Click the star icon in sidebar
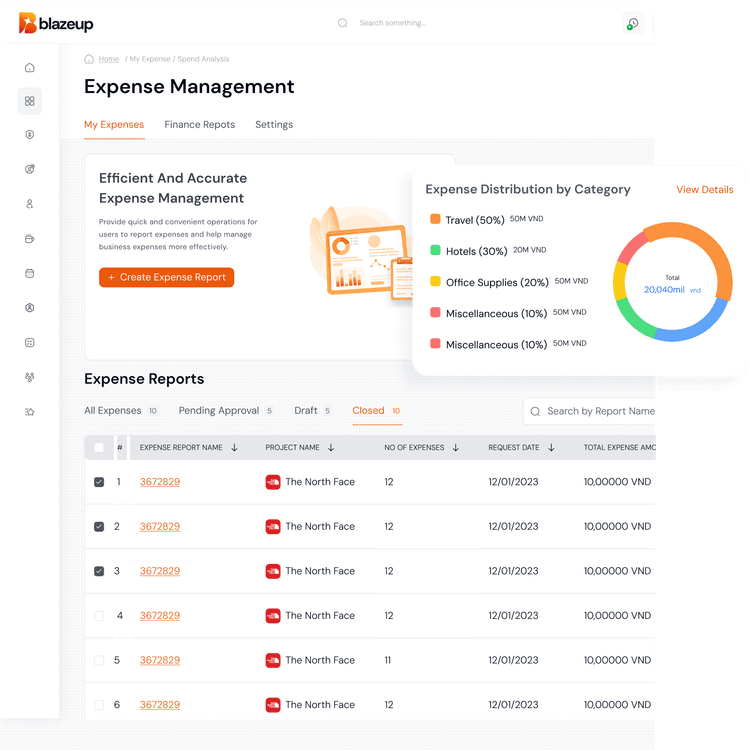The image size is (750, 750). pos(30,412)
